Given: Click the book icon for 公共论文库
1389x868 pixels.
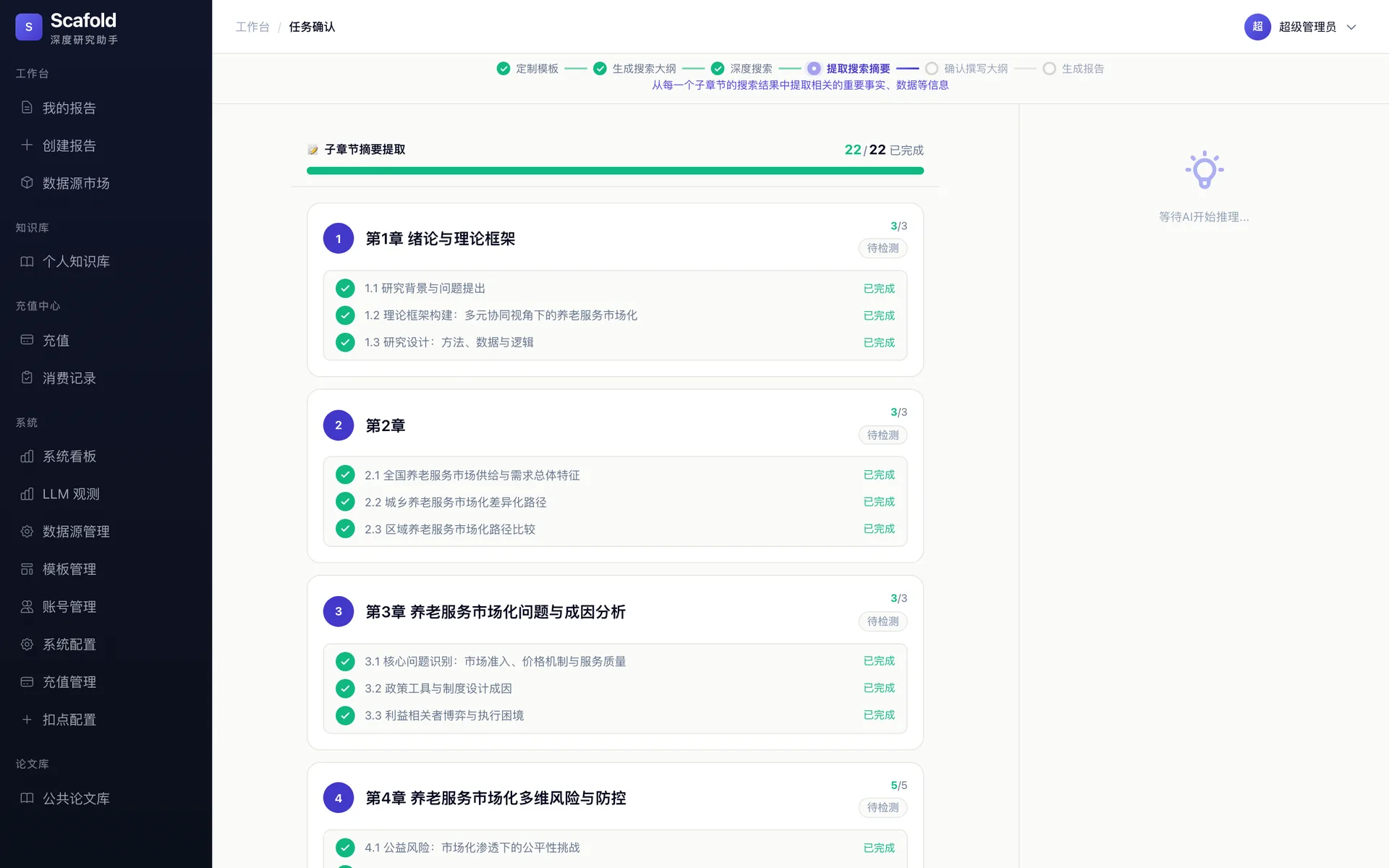Looking at the screenshot, I should coord(27,799).
